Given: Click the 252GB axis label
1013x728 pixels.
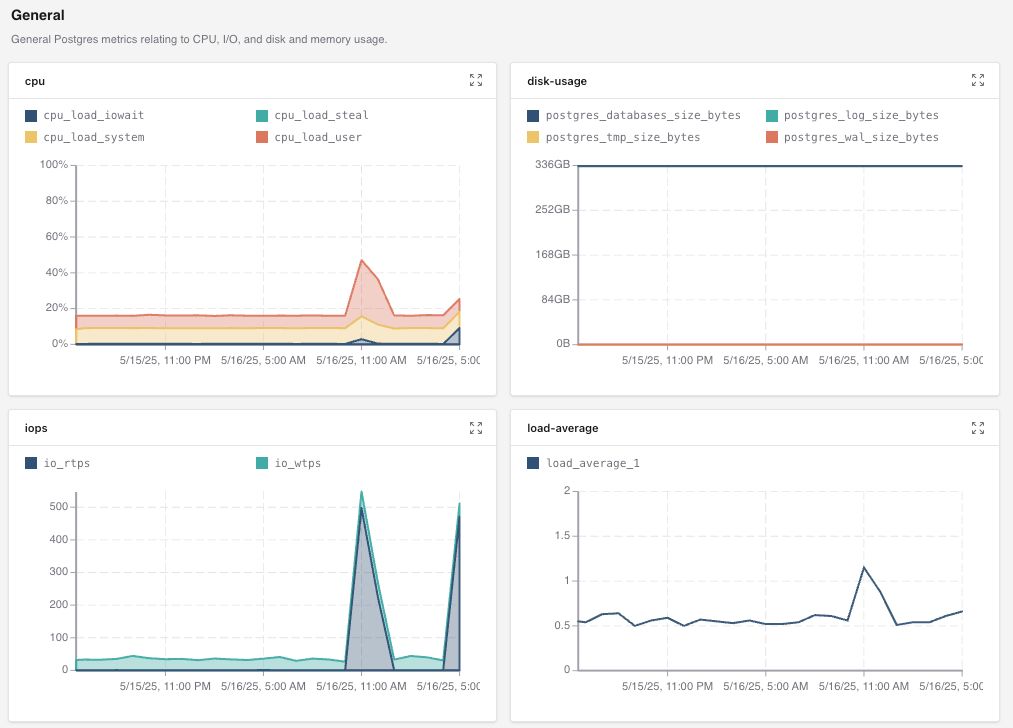Looking at the screenshot, I should (x=552, y=209).
